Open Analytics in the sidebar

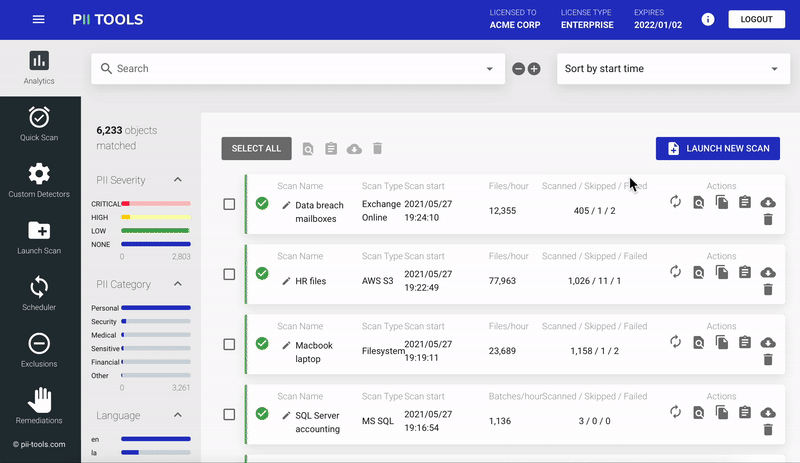coord(39,68)
